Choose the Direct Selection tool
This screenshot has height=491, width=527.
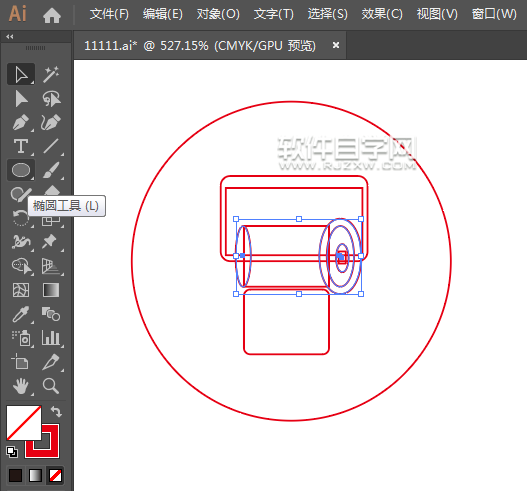pyautogui.click(x=21, y=99)
